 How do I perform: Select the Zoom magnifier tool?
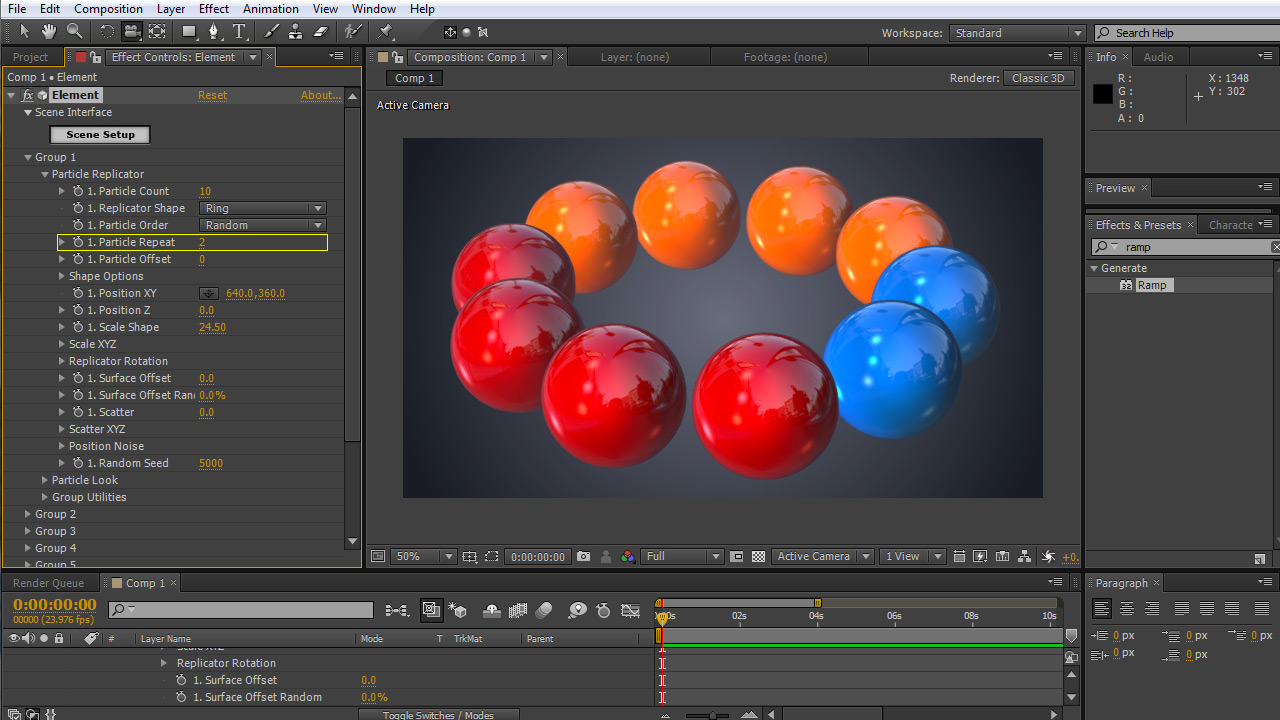tap(74, 32)
